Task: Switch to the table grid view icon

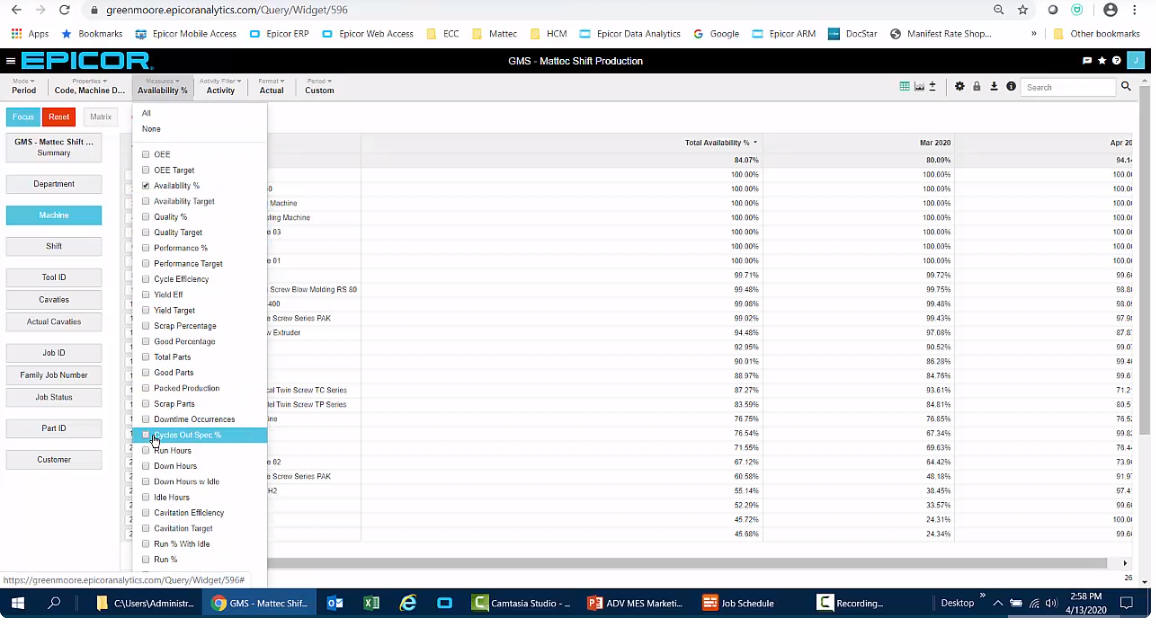Action: [904, 86]
